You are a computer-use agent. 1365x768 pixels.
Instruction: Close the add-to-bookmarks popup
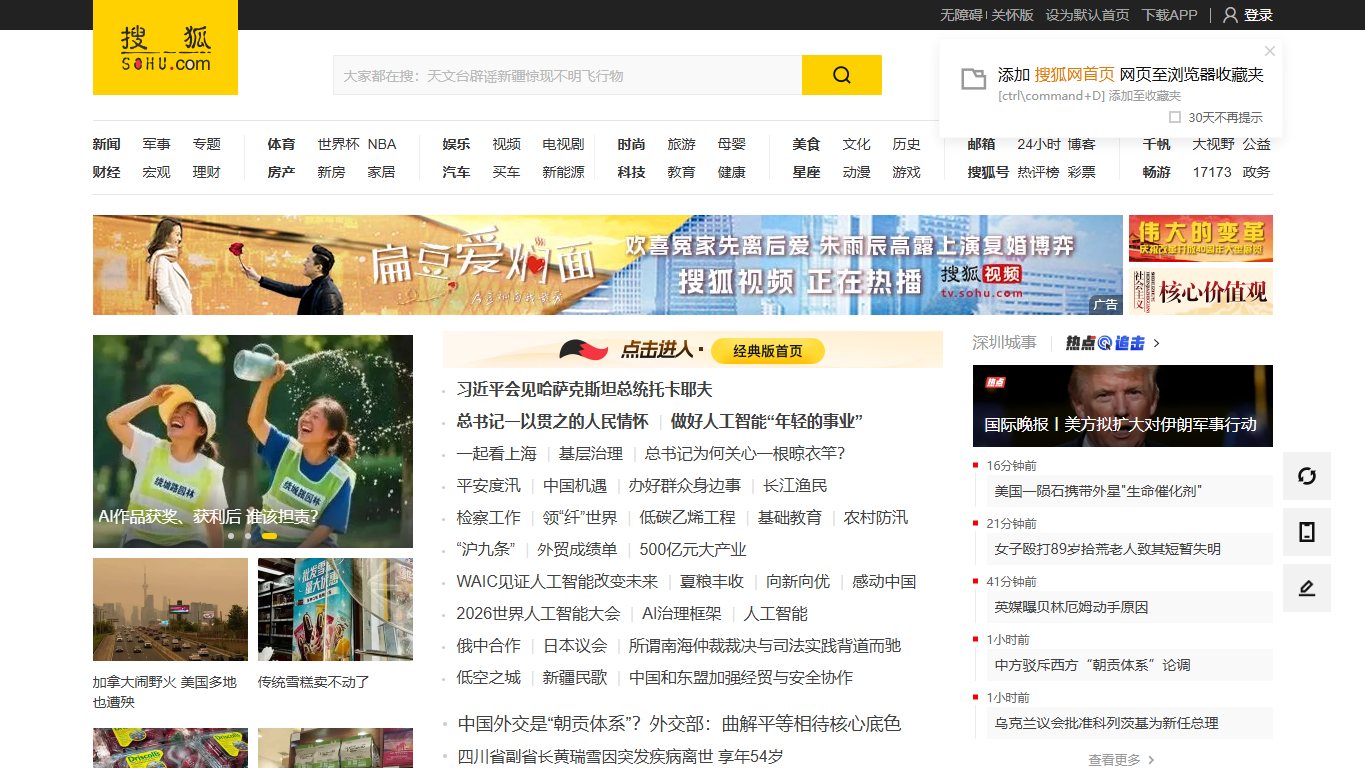tap(1270, 51)
